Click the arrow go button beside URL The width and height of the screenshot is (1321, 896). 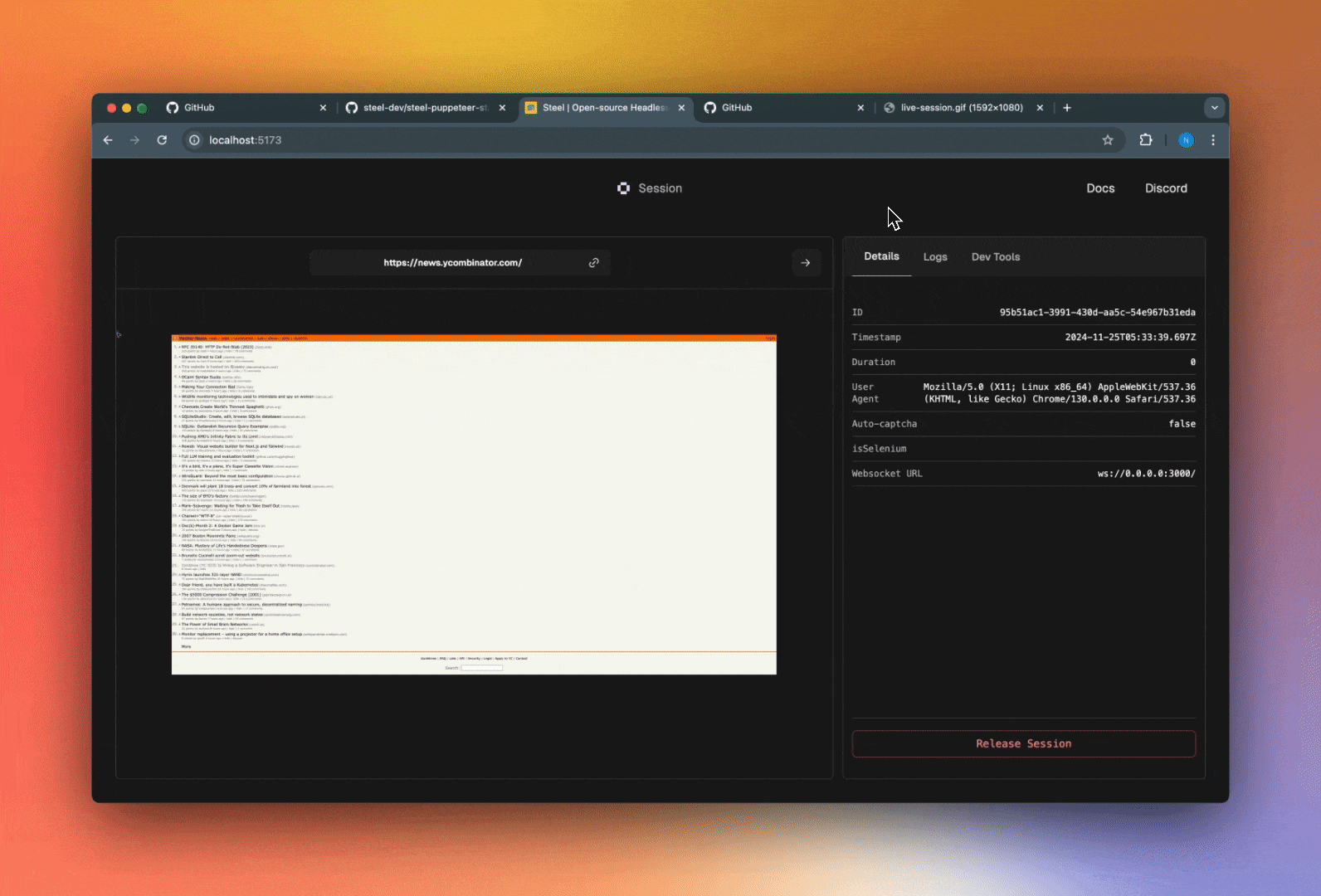click(806, 263)
